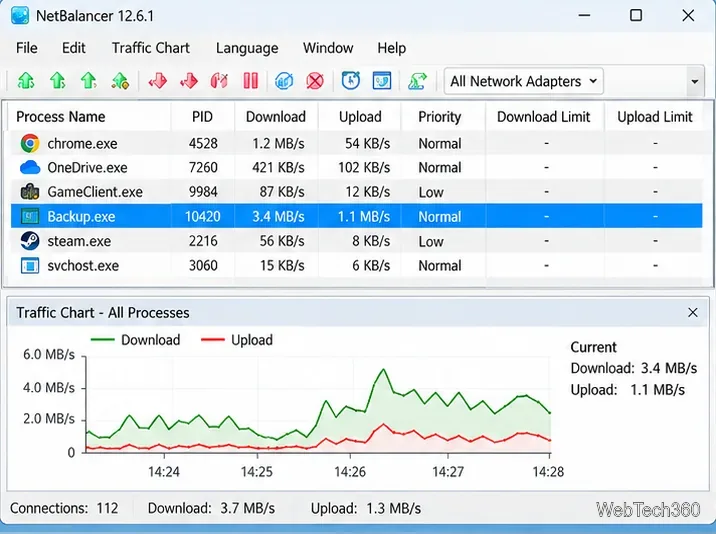The image size is (716, 534).
Task: Expand the toolbar overflow arrow at toolbar end
Action: point(695,82)
